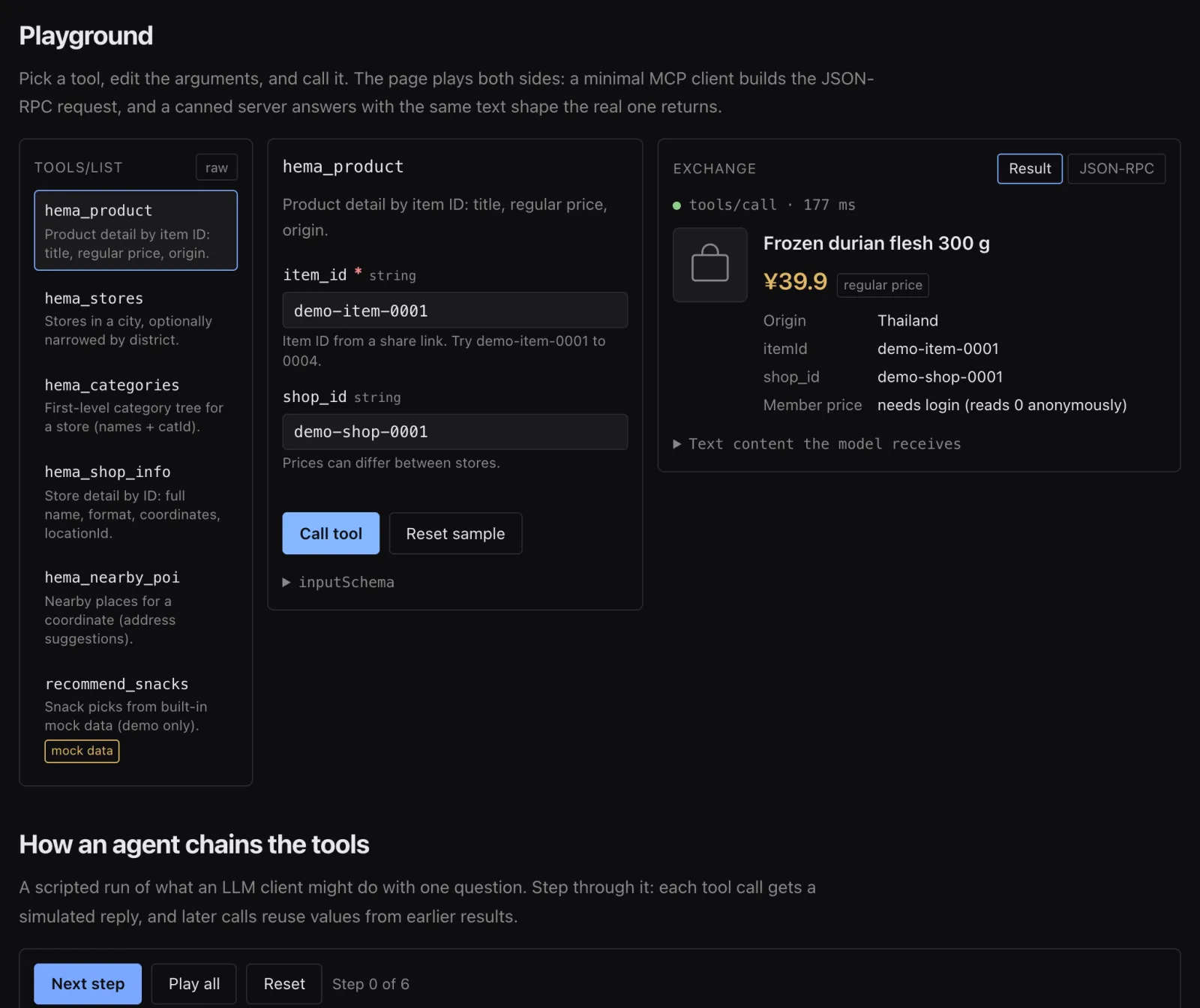The width and height of the screenshot is (1200, 1008).
Task: Select the hema_categories tool
Action: [136, 405]
